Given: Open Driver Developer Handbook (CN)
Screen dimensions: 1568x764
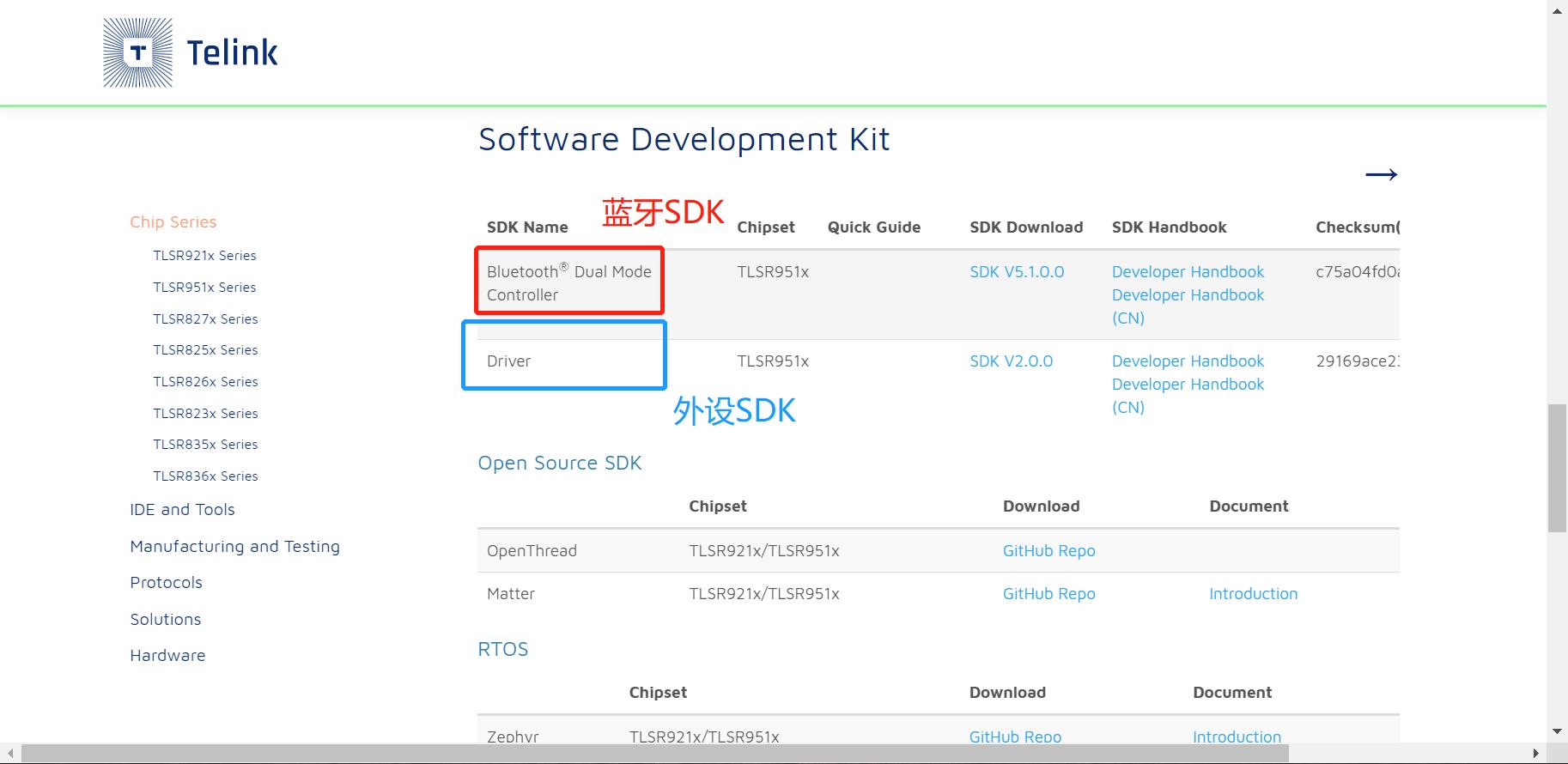Looking at the screenshot, I should coord(1188,396).
